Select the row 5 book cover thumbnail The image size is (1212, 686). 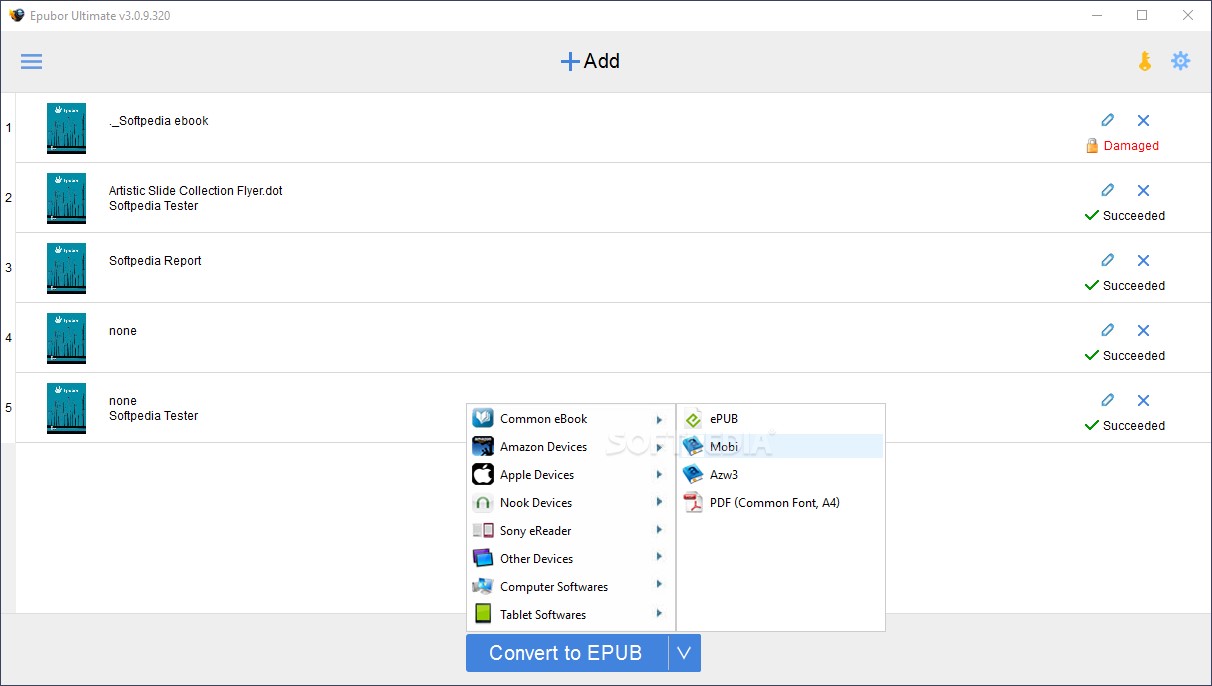[66, 408]
